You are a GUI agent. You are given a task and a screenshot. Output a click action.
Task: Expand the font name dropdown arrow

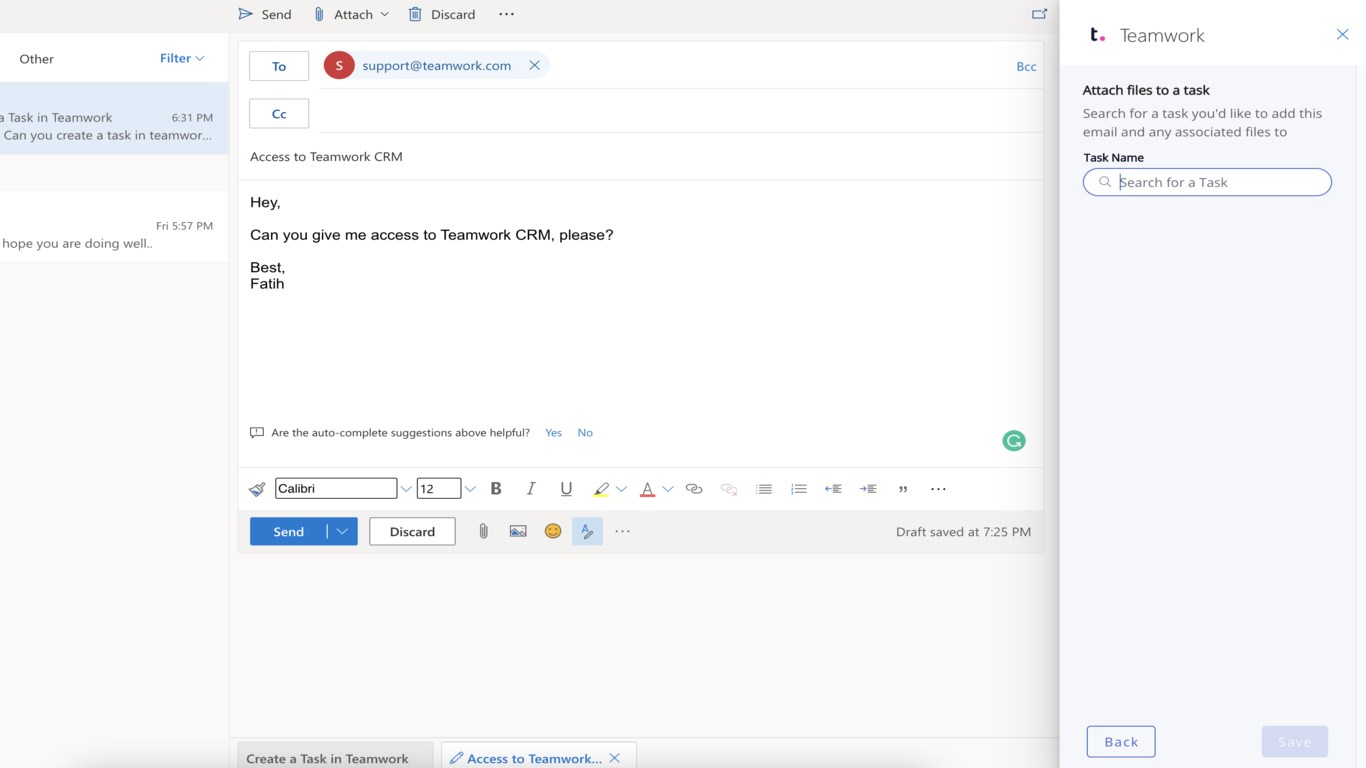click(406, 489)
